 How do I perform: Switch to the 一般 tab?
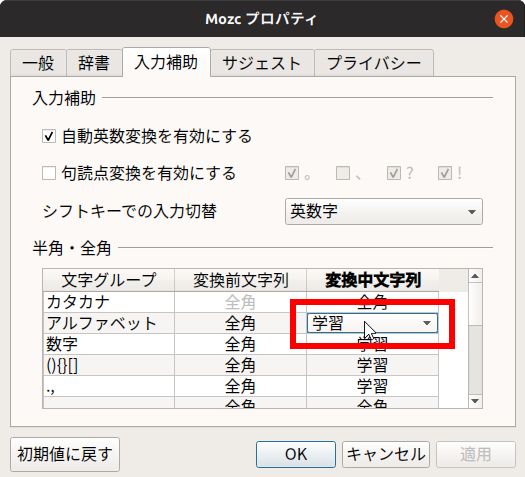pos(38,63)
